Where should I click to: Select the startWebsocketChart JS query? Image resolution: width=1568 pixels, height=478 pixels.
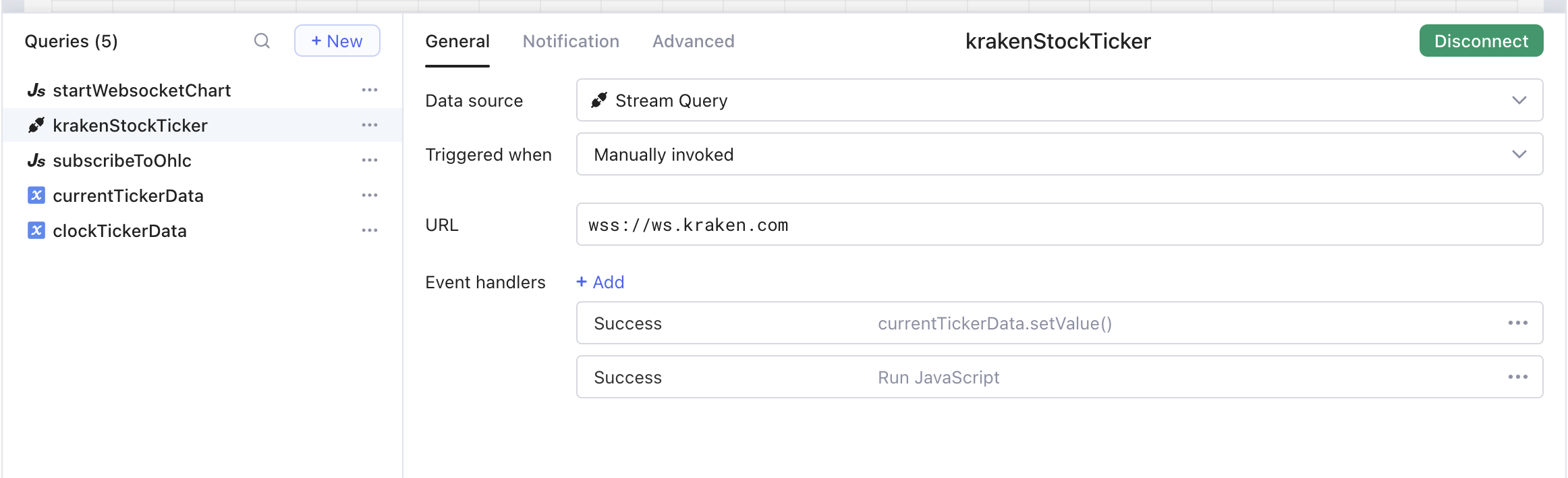pyautogui.click(x=142, y=90)
